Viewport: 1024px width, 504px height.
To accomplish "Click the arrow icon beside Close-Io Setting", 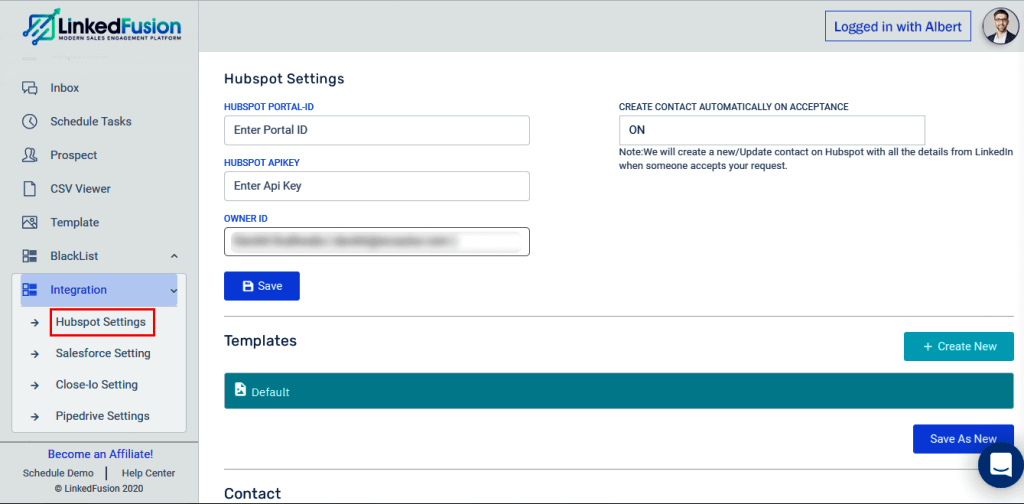I will 35,385.
